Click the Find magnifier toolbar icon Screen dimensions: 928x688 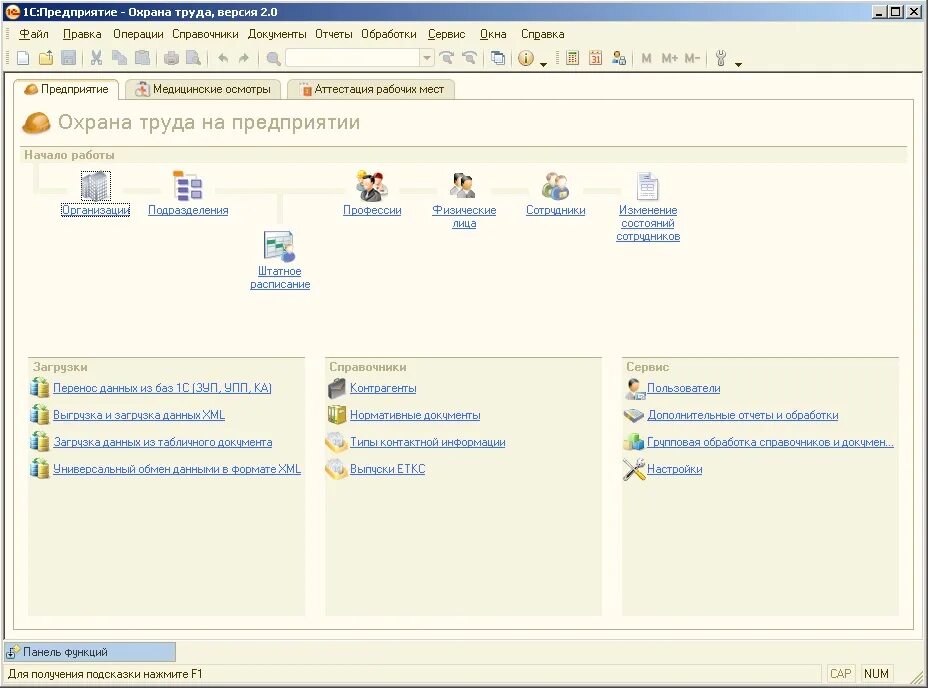[273, 58]
